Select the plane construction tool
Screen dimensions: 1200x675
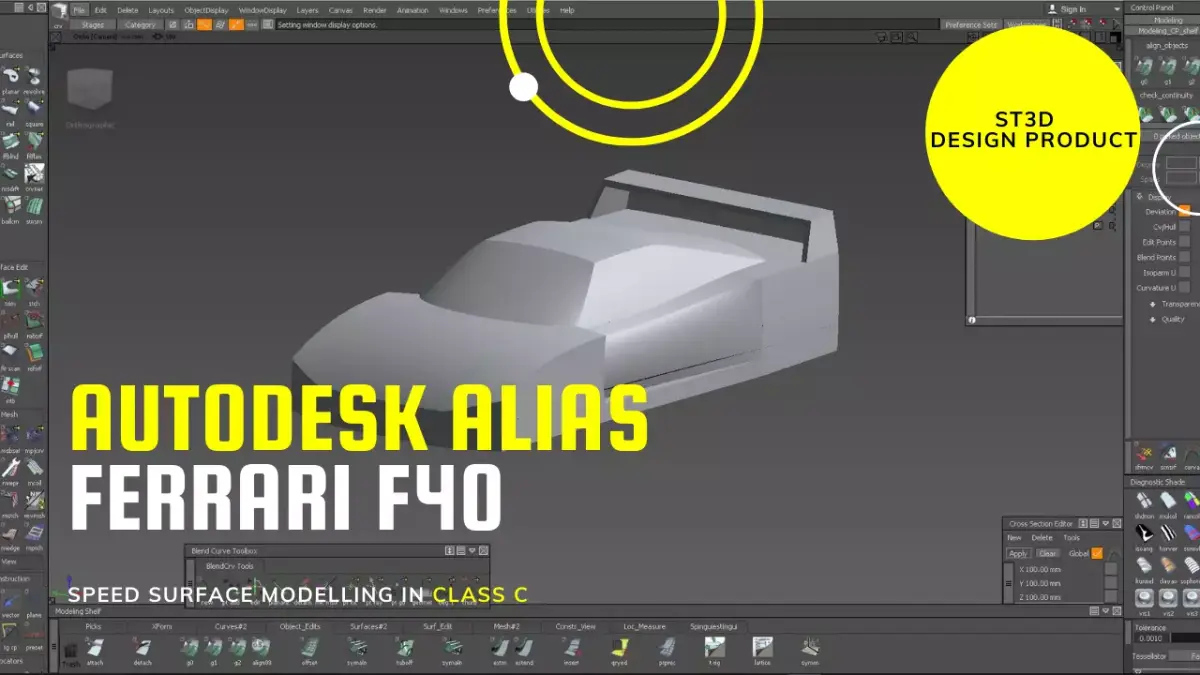pyautogui.click(x=34, y=604)
